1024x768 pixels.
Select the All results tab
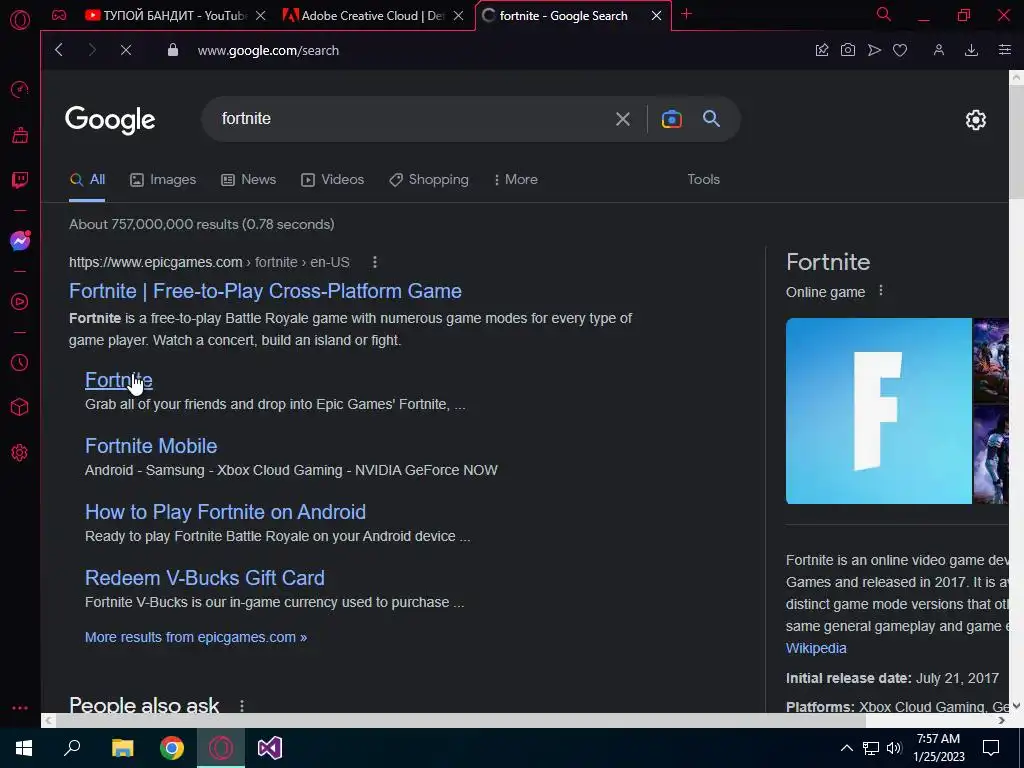(x=88, y=180)
